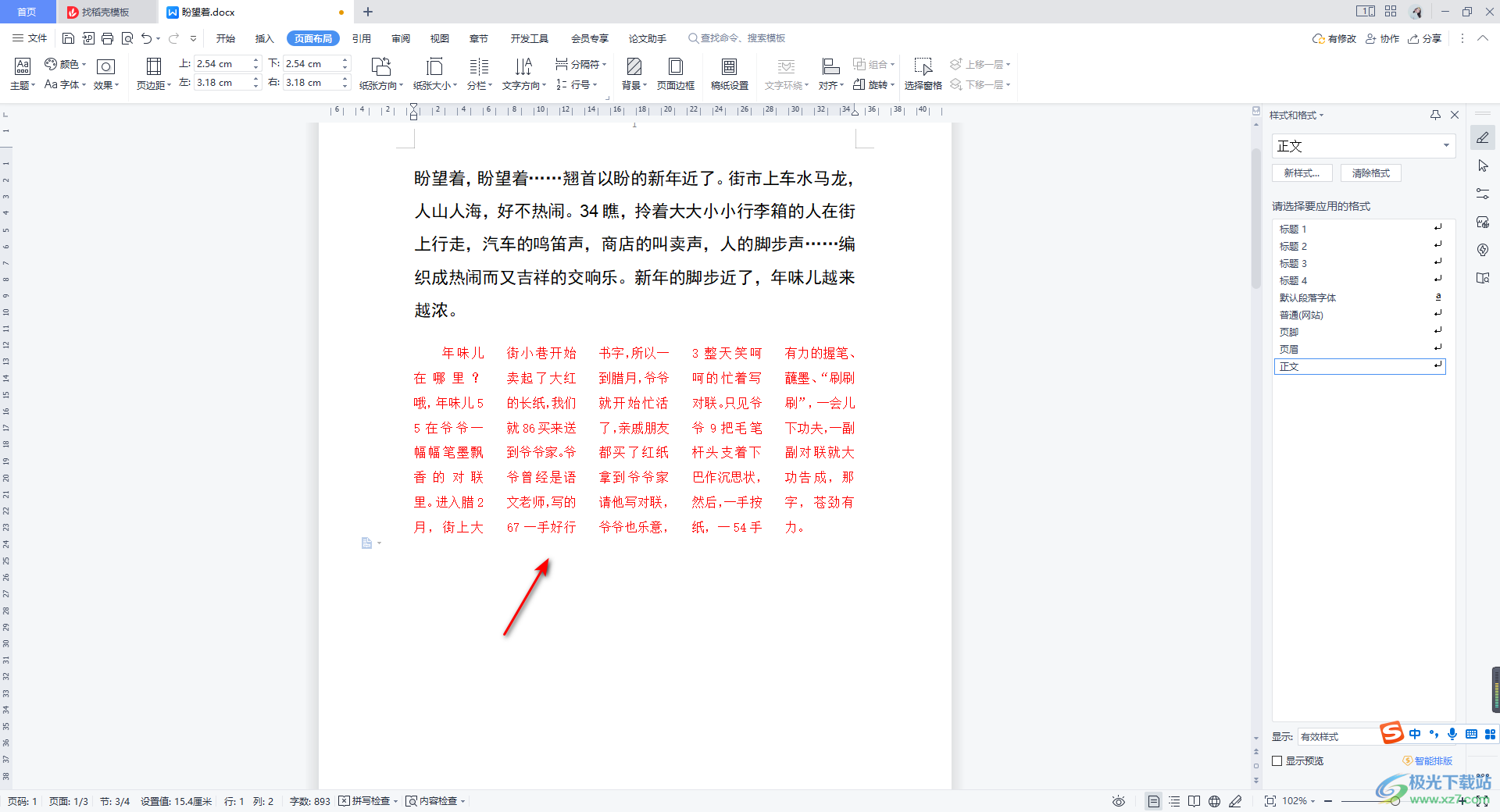Switch to the 审阅 ribbon tab
The width and height of the screenshot is (1500, 812).
pos(401,38)
